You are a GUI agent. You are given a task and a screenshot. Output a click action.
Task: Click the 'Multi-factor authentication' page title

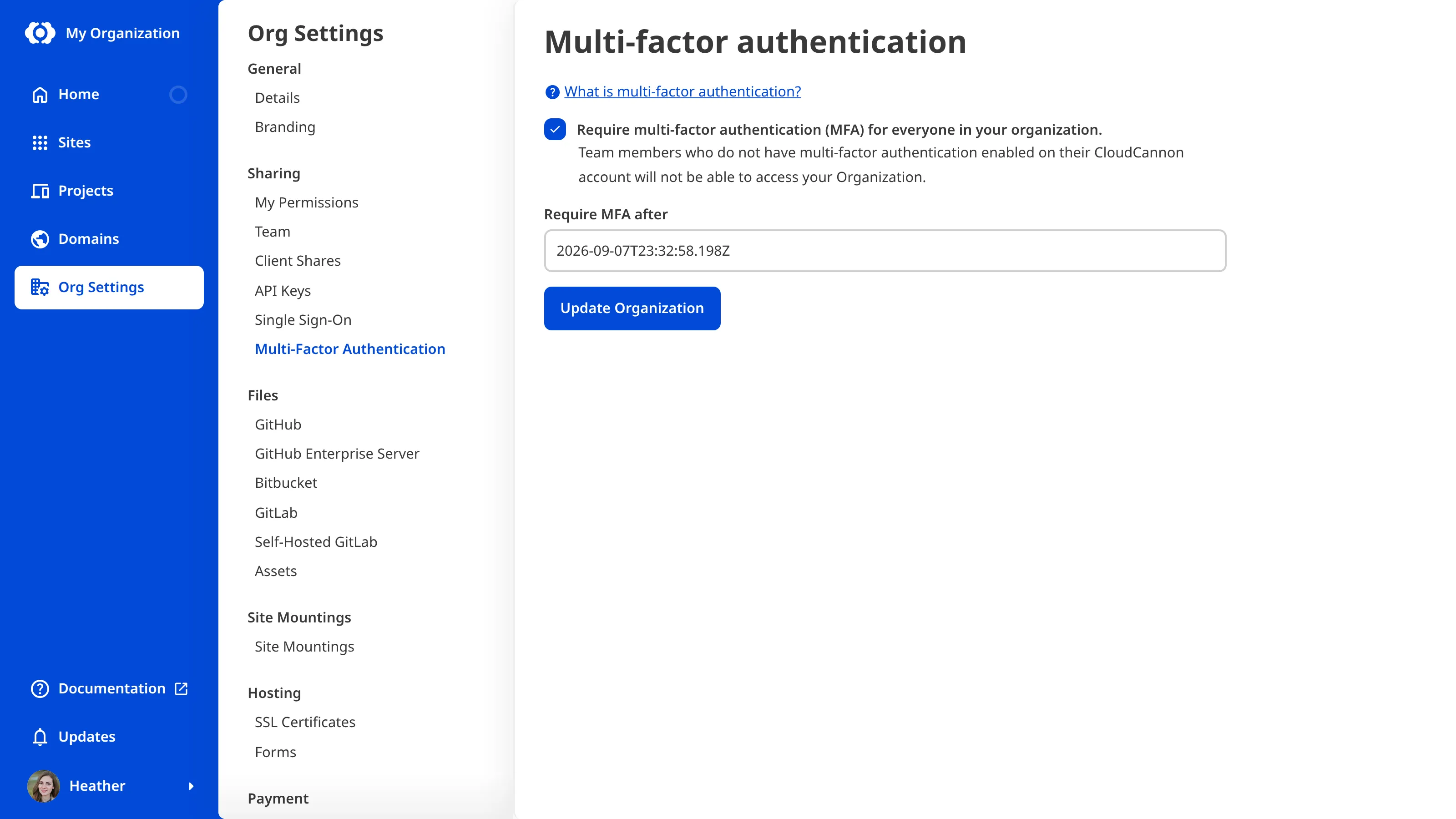coord(755,42)
